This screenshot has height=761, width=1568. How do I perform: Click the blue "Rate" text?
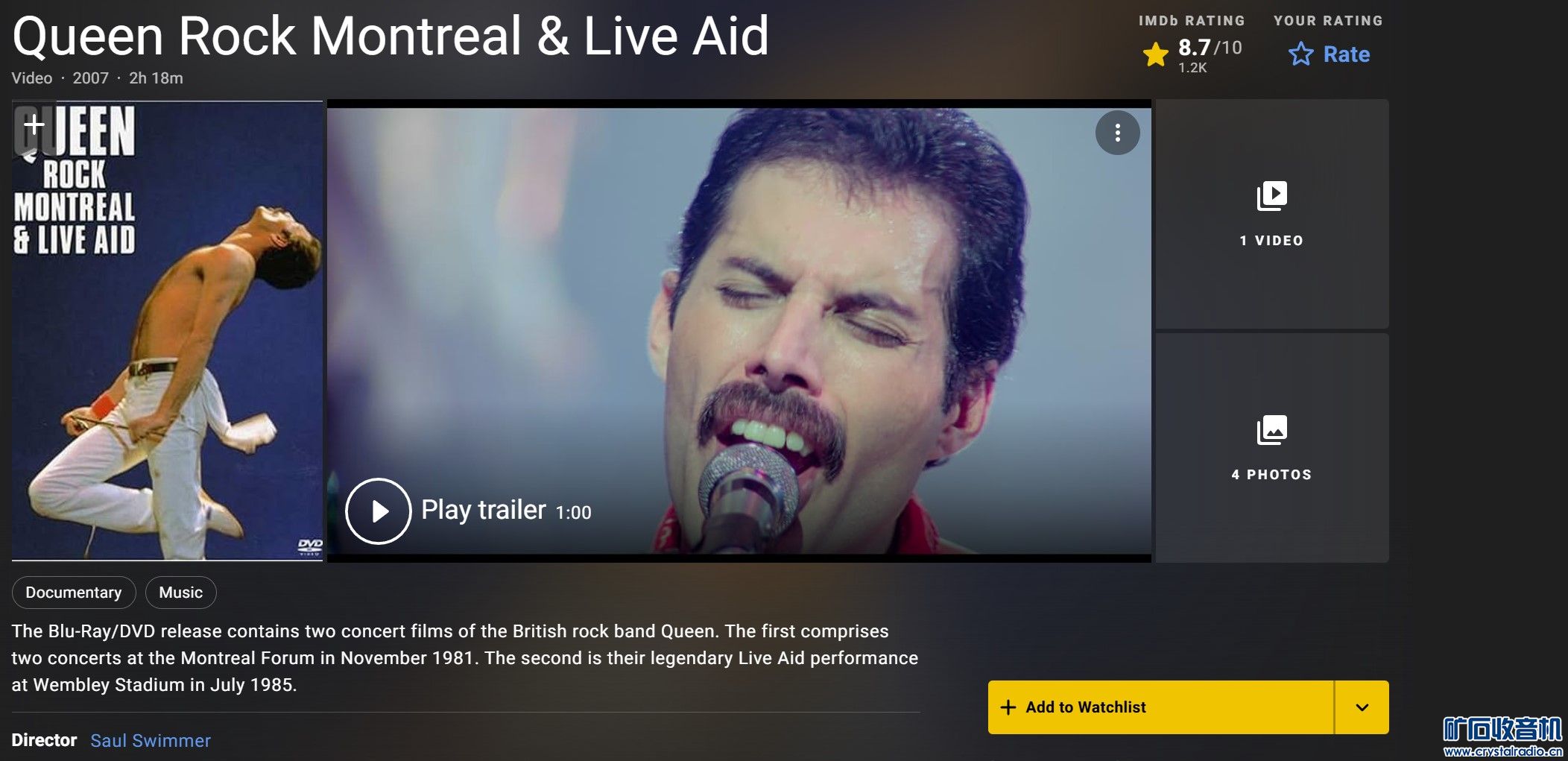pyautogui.click(x=1346, y=54)
